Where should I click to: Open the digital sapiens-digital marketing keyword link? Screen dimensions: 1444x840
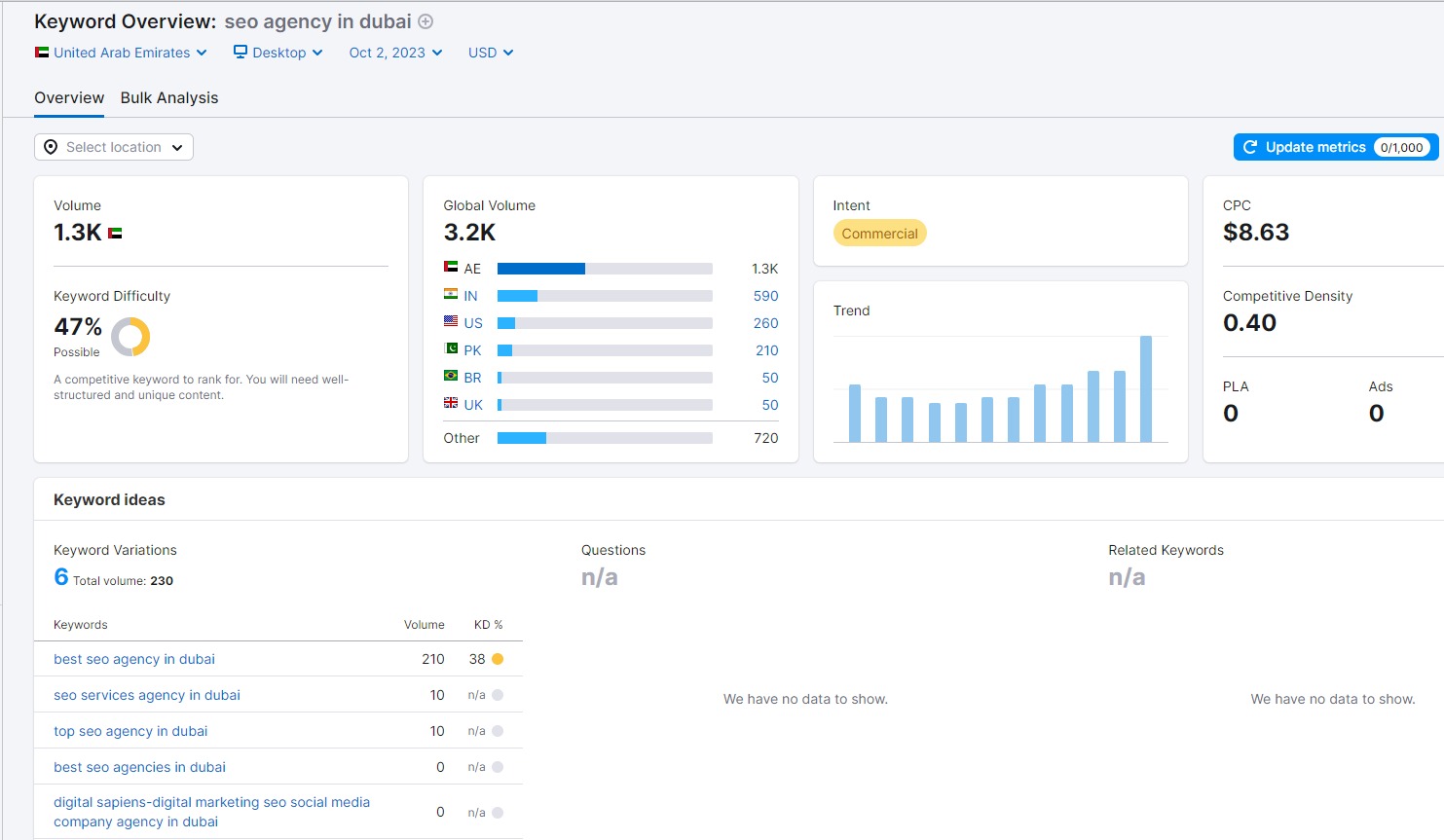(211, 812)
